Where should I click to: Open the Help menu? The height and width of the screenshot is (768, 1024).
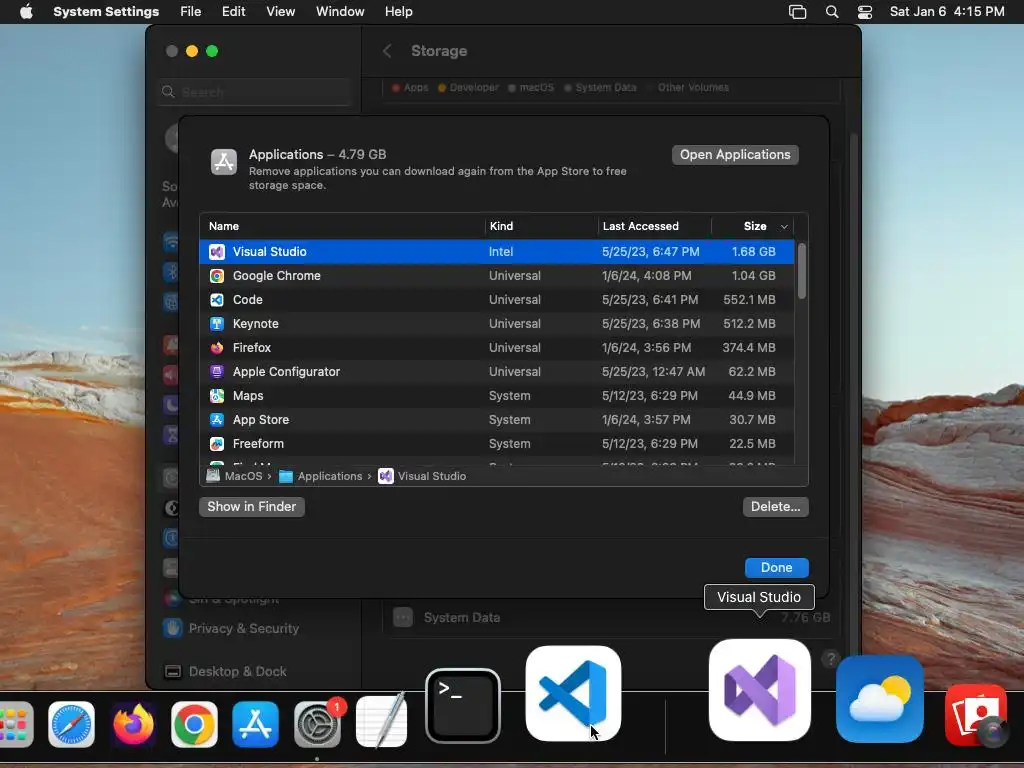398,12
